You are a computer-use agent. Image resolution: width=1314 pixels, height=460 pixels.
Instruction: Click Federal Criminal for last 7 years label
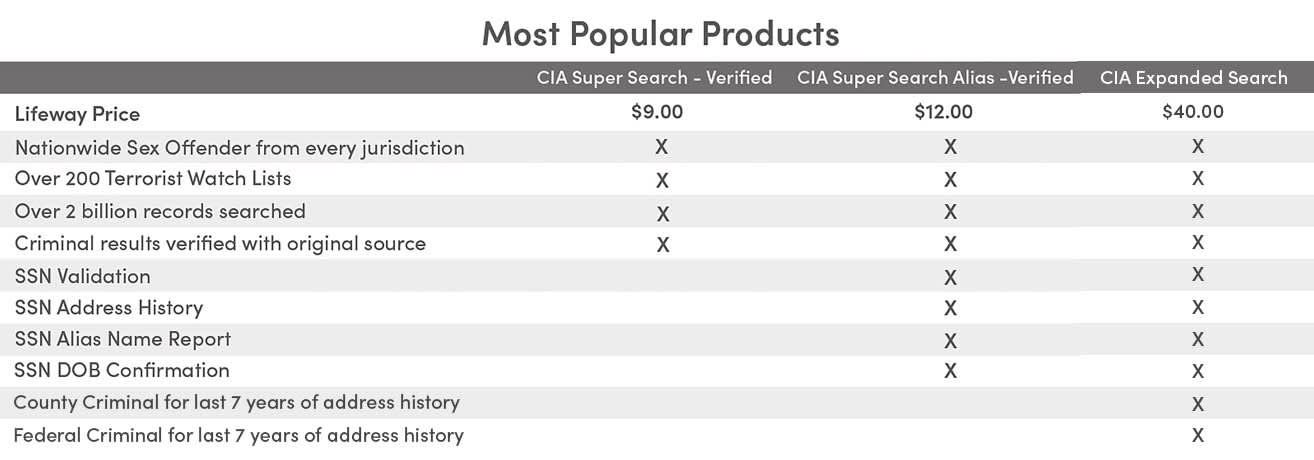pos(238,435)
